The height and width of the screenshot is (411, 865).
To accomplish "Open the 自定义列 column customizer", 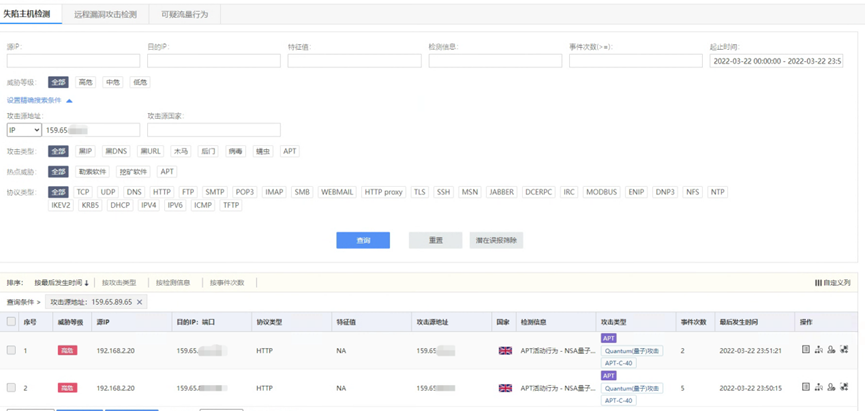I will [x=833, y=283].
